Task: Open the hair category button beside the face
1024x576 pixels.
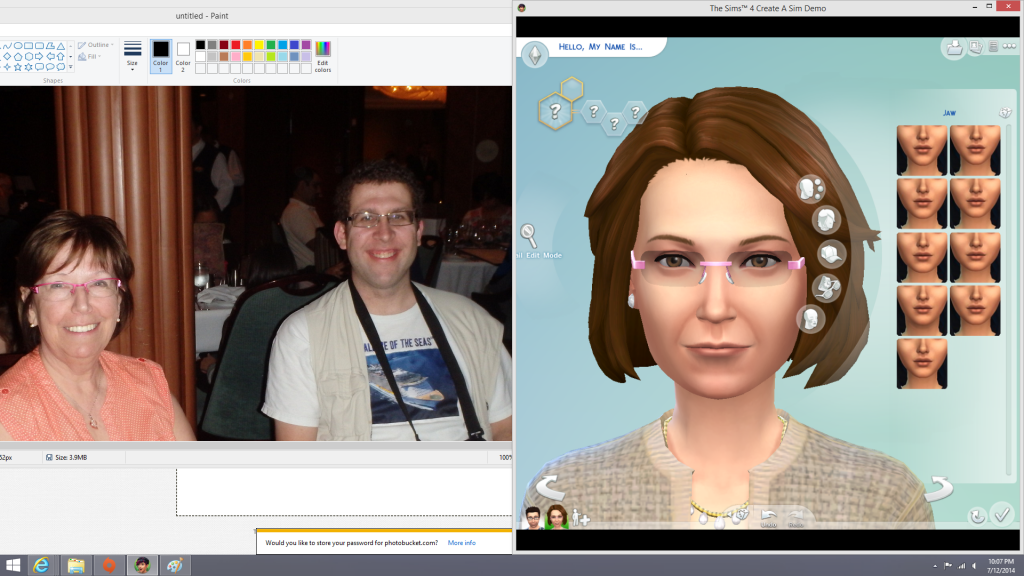Action: (x=826, y=220)
